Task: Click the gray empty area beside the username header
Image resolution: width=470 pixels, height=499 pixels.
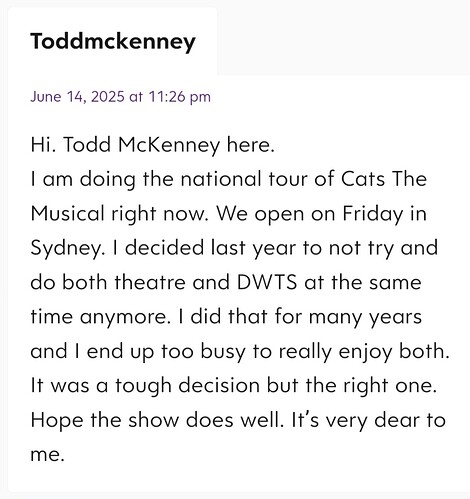Action: coord(343,37)
